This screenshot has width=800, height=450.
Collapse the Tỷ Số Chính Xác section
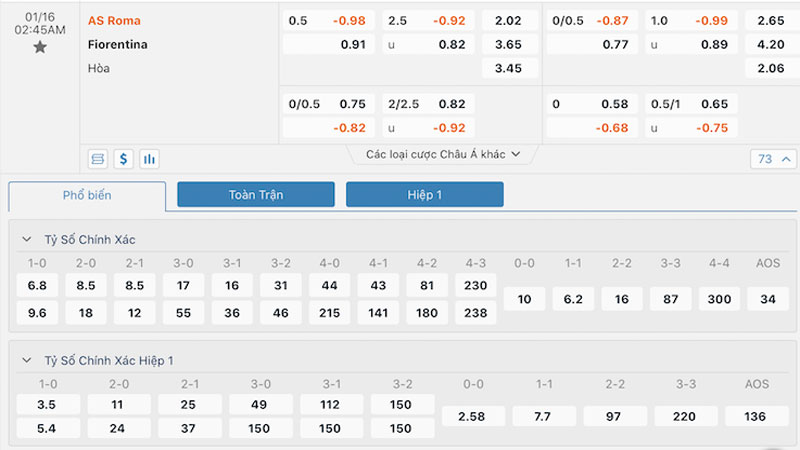[26, 240]
